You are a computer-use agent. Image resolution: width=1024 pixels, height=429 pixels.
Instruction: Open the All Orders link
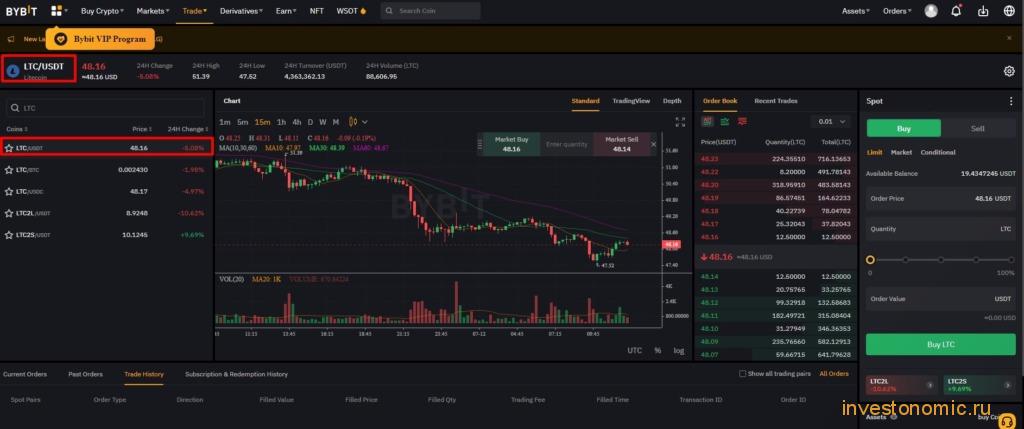click(x=834, y=374)
